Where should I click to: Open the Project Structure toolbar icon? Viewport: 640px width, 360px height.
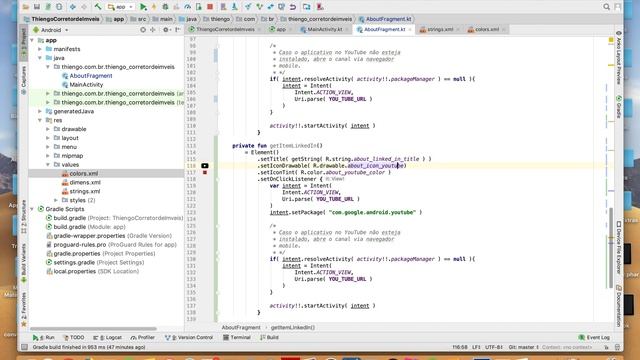(307, 7)
